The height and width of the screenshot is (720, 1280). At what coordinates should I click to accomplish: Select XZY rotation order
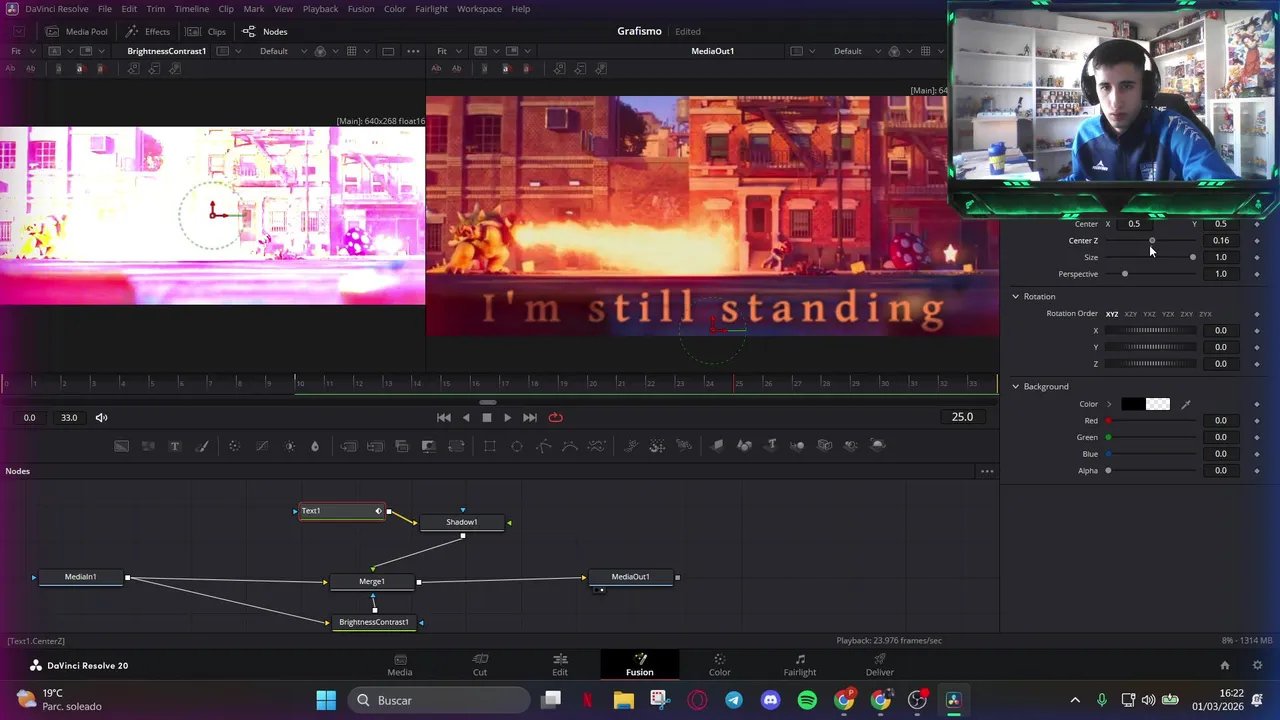click(x=1131, y=314)
